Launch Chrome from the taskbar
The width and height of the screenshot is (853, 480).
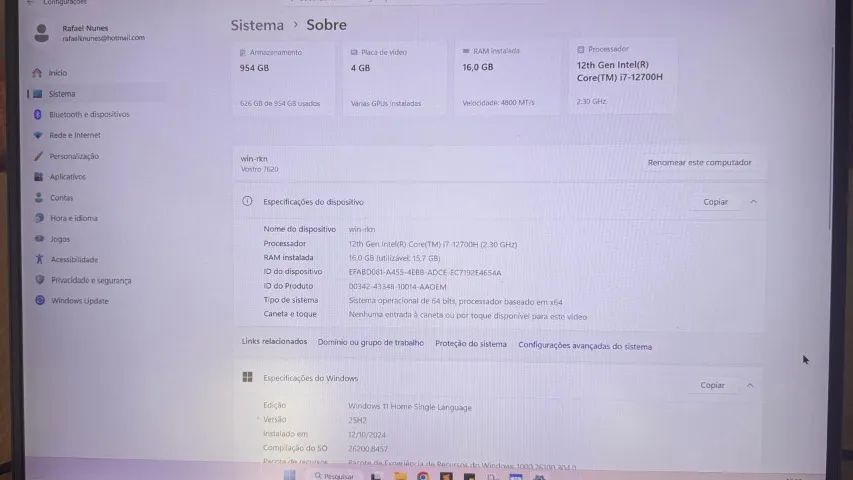coord(423,476)
